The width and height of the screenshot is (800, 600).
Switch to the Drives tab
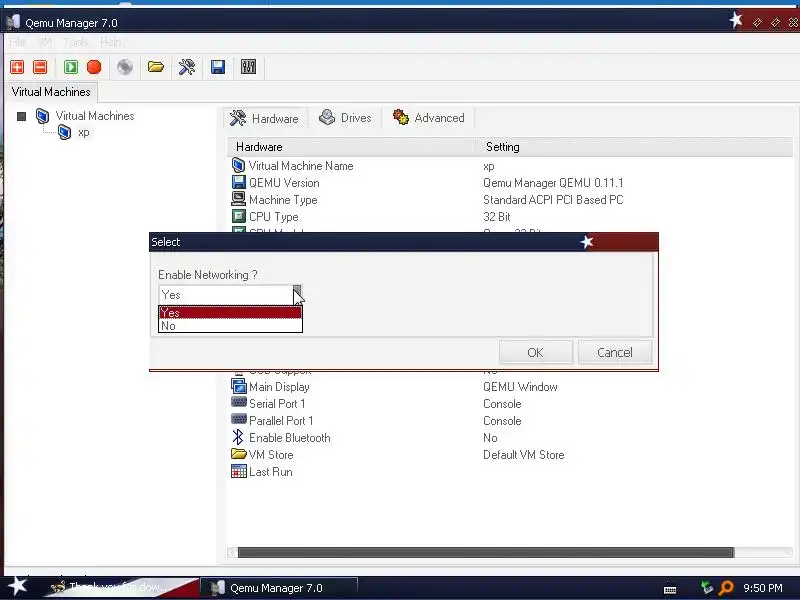[345, 118]
